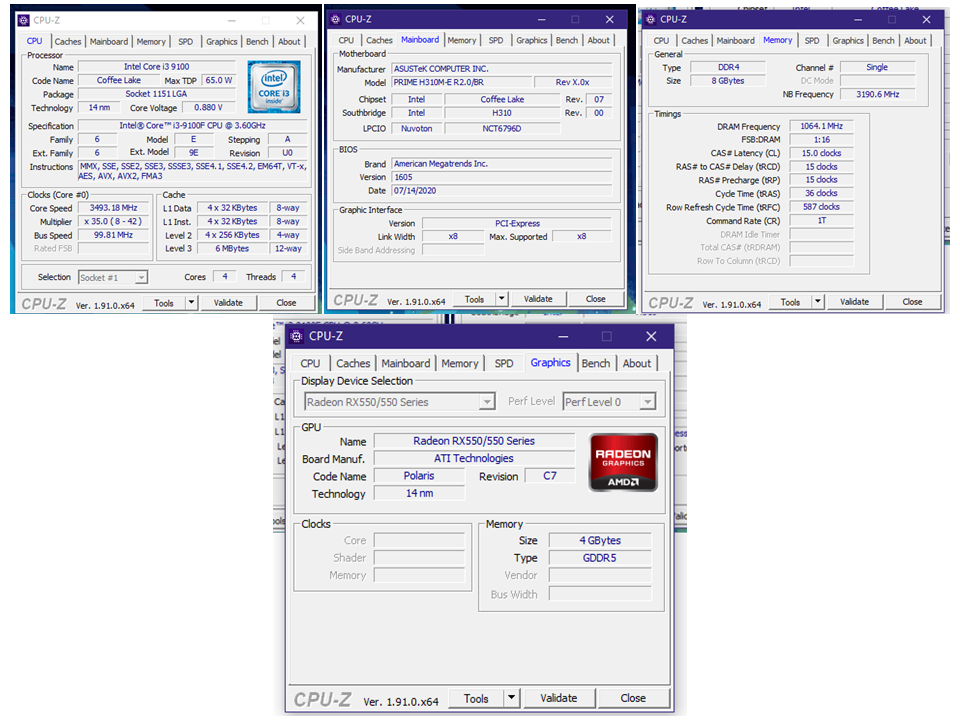This screenshot has width=960, height=720.
Task: Click the NB Frequency value 3190.6 MHz
Action: click(x=877, y=94)
